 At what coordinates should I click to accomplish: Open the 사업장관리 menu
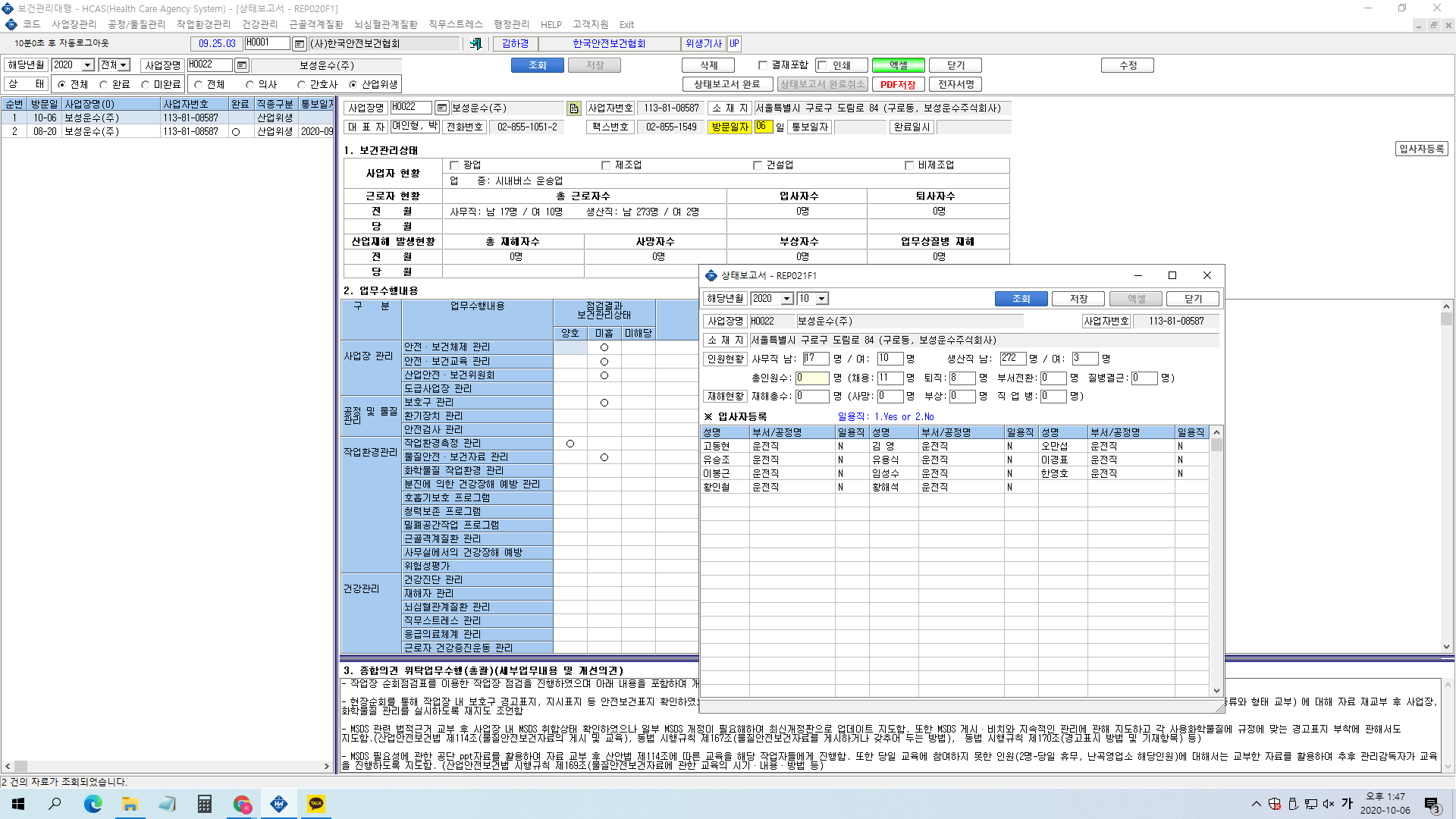(74, 24)
